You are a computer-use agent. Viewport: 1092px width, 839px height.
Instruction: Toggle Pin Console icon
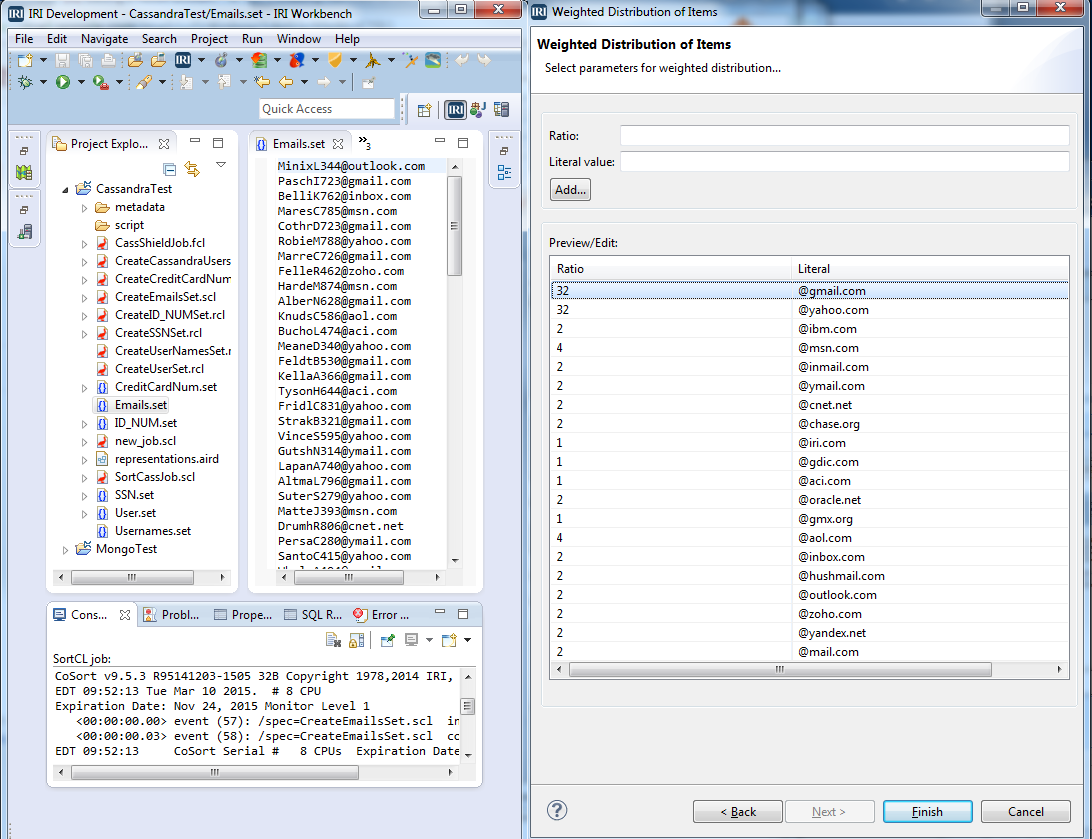tap(388, 640)
